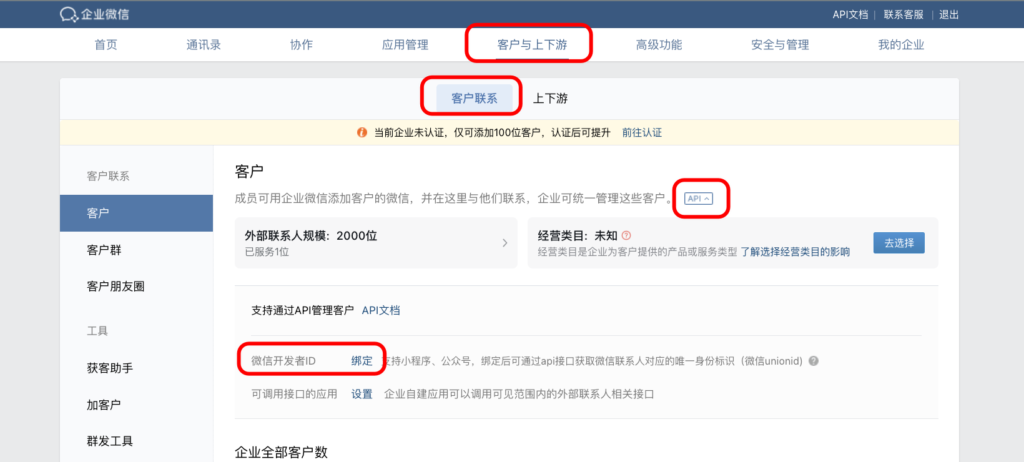Go to 通讯录 menu
The image size is (1024, 462).
click(x=203, y=45)
